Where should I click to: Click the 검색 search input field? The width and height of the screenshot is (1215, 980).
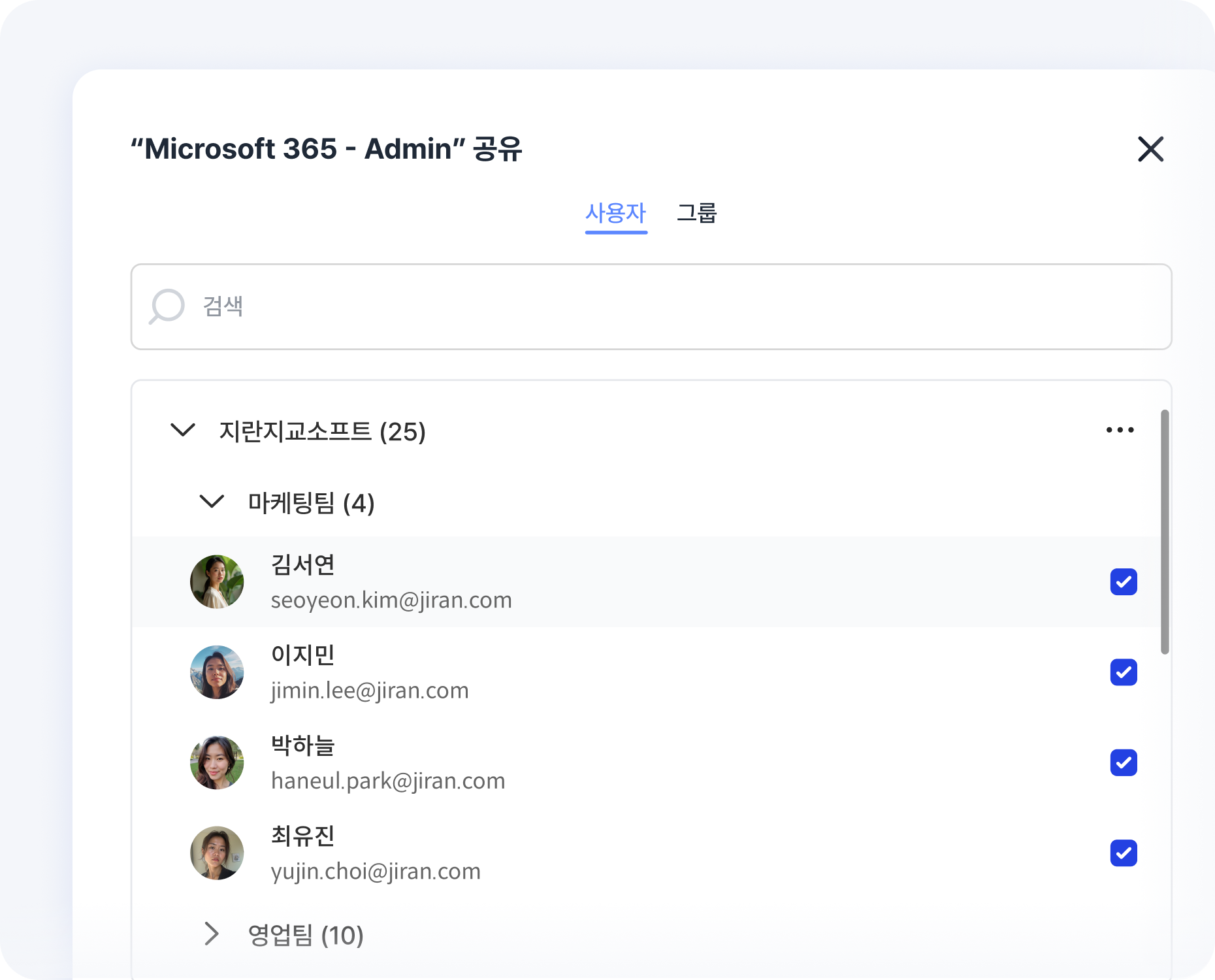pyautogui.click(x=653, y=306)
